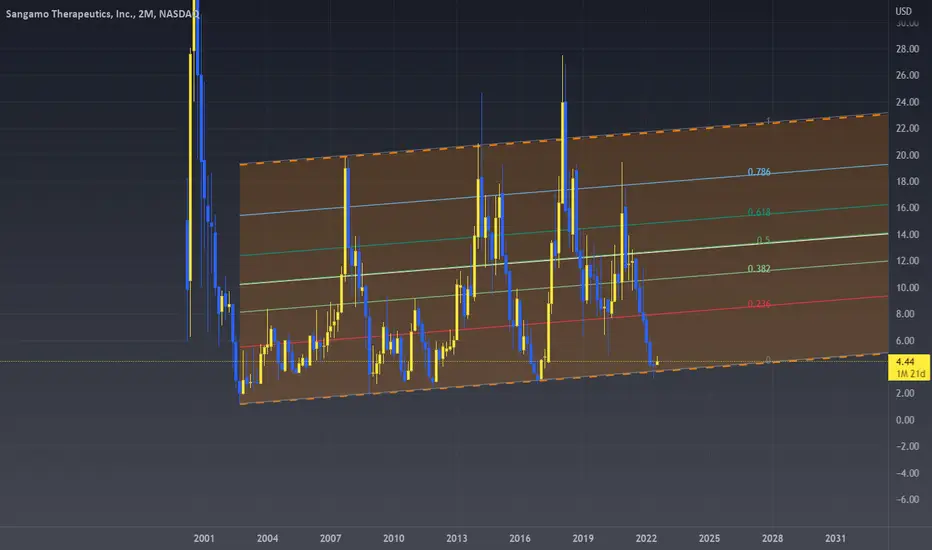Click the 2022 time axis label
Image resolution: width=932 pixels, height=550 pixels.
click(646, 538)
